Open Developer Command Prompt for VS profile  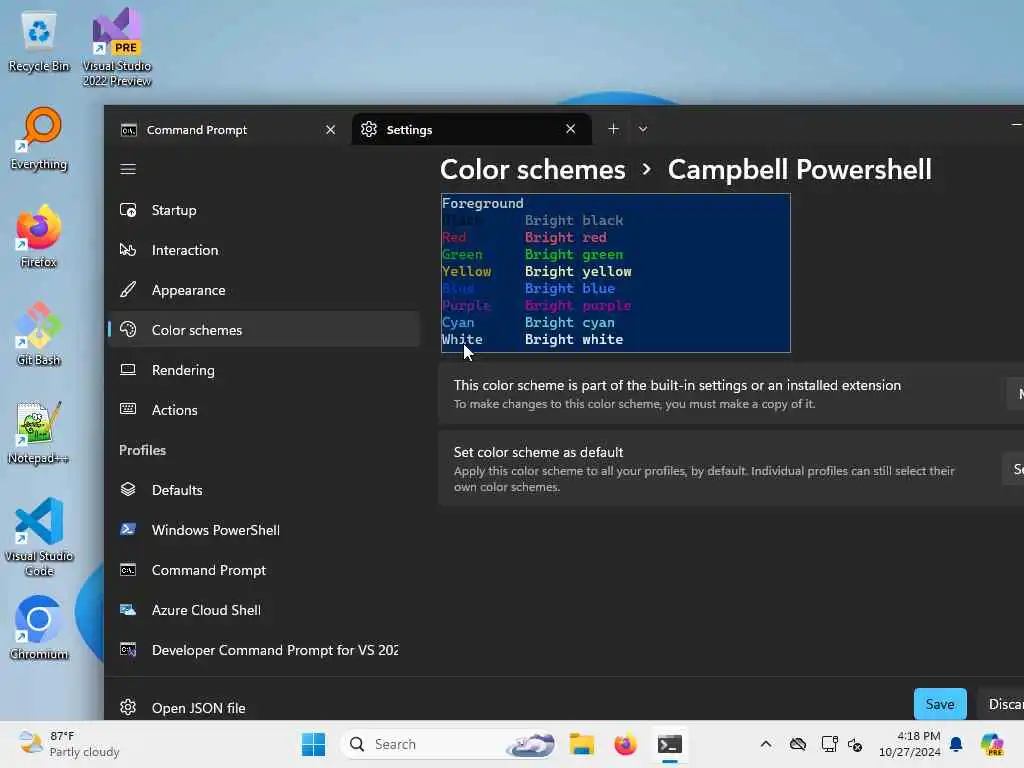(264, 650)
